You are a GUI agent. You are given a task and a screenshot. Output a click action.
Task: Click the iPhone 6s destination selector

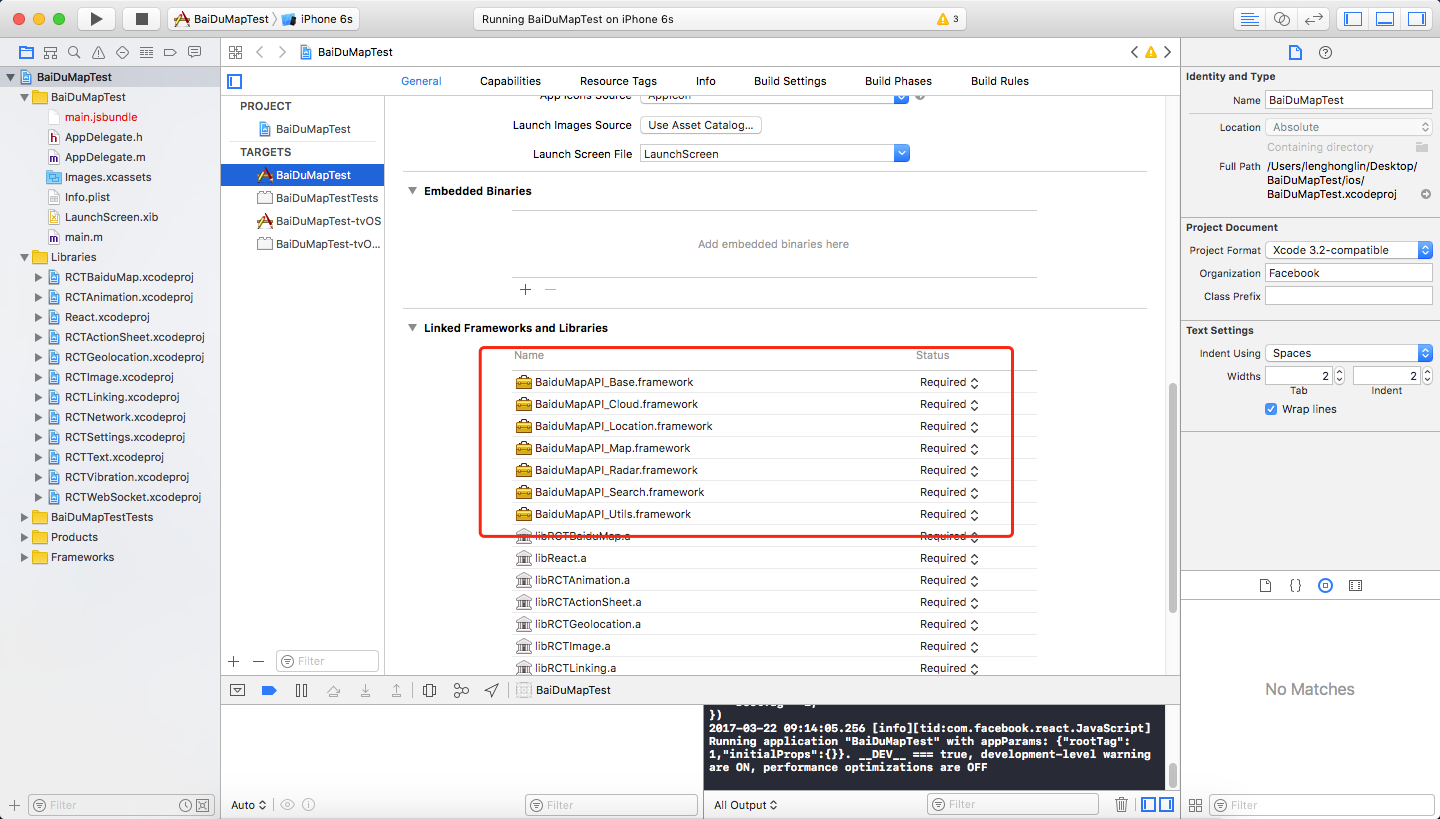click(318, 19)
